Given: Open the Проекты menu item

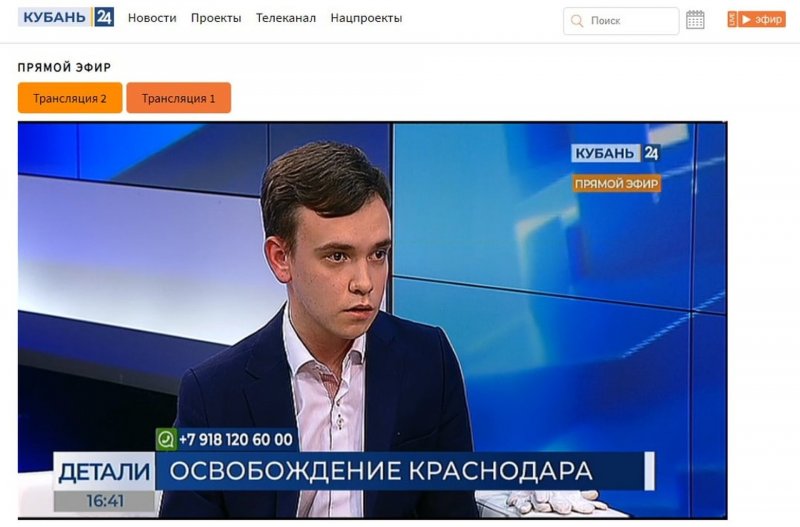Looking at the screenshot, I should 216,18.
